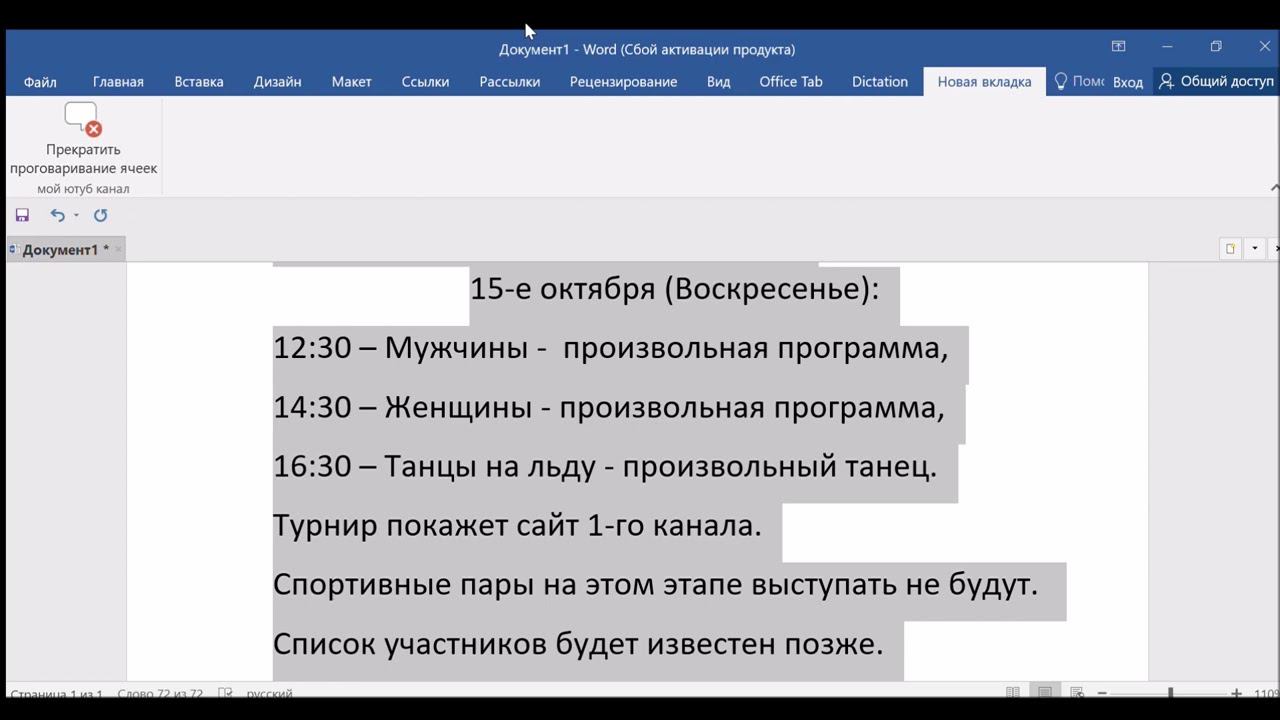Switch to Print Layout view
This screenshot has width=1280, height=720.
1045,693
